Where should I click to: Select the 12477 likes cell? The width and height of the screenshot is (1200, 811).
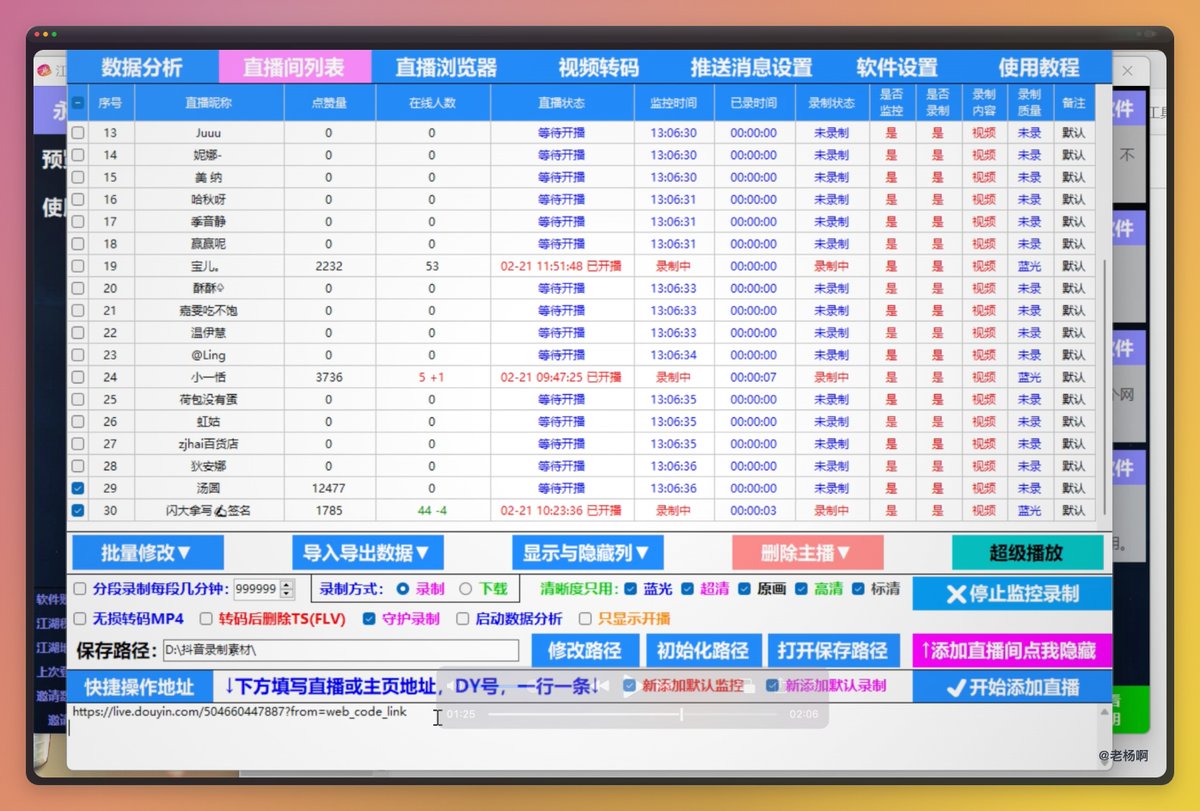329,488
